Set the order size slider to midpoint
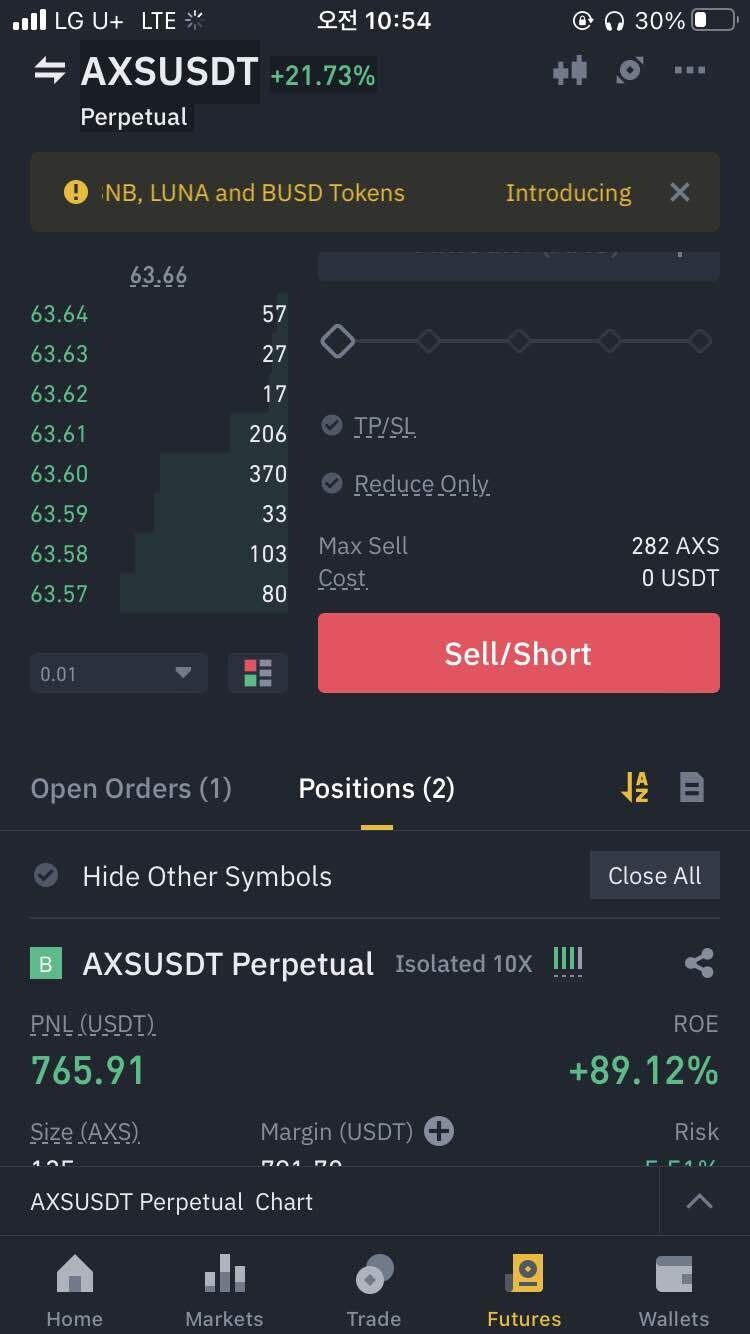 (x=518, y=341)
